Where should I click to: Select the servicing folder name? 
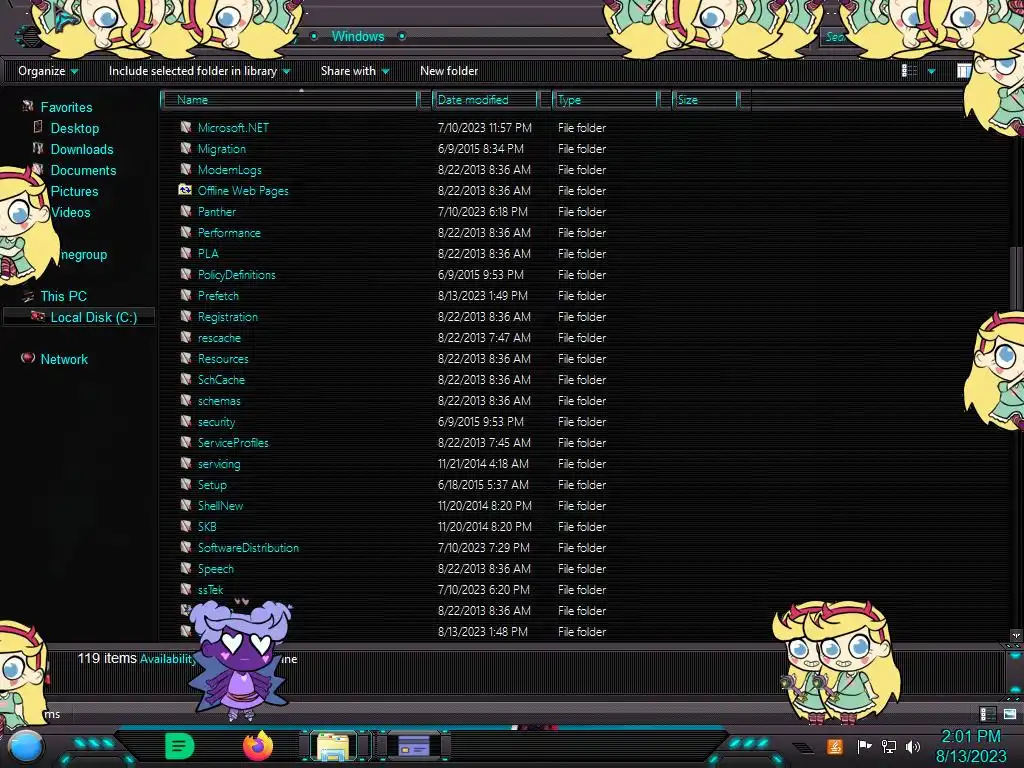coord(219,464)
